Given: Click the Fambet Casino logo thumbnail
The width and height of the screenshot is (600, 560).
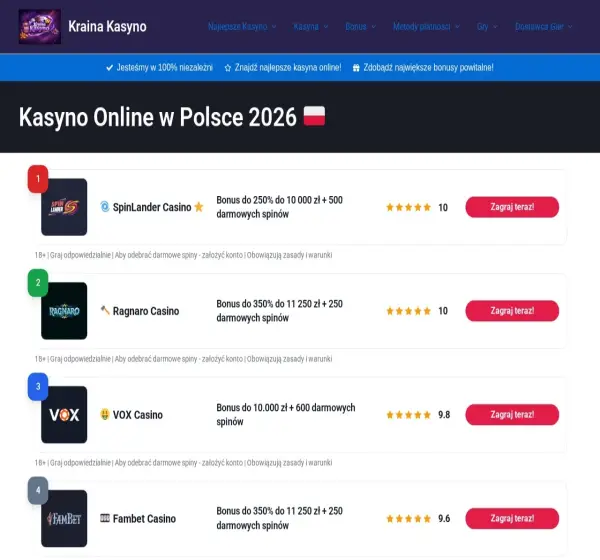Looking at the screenshot, I should point(64,518).
